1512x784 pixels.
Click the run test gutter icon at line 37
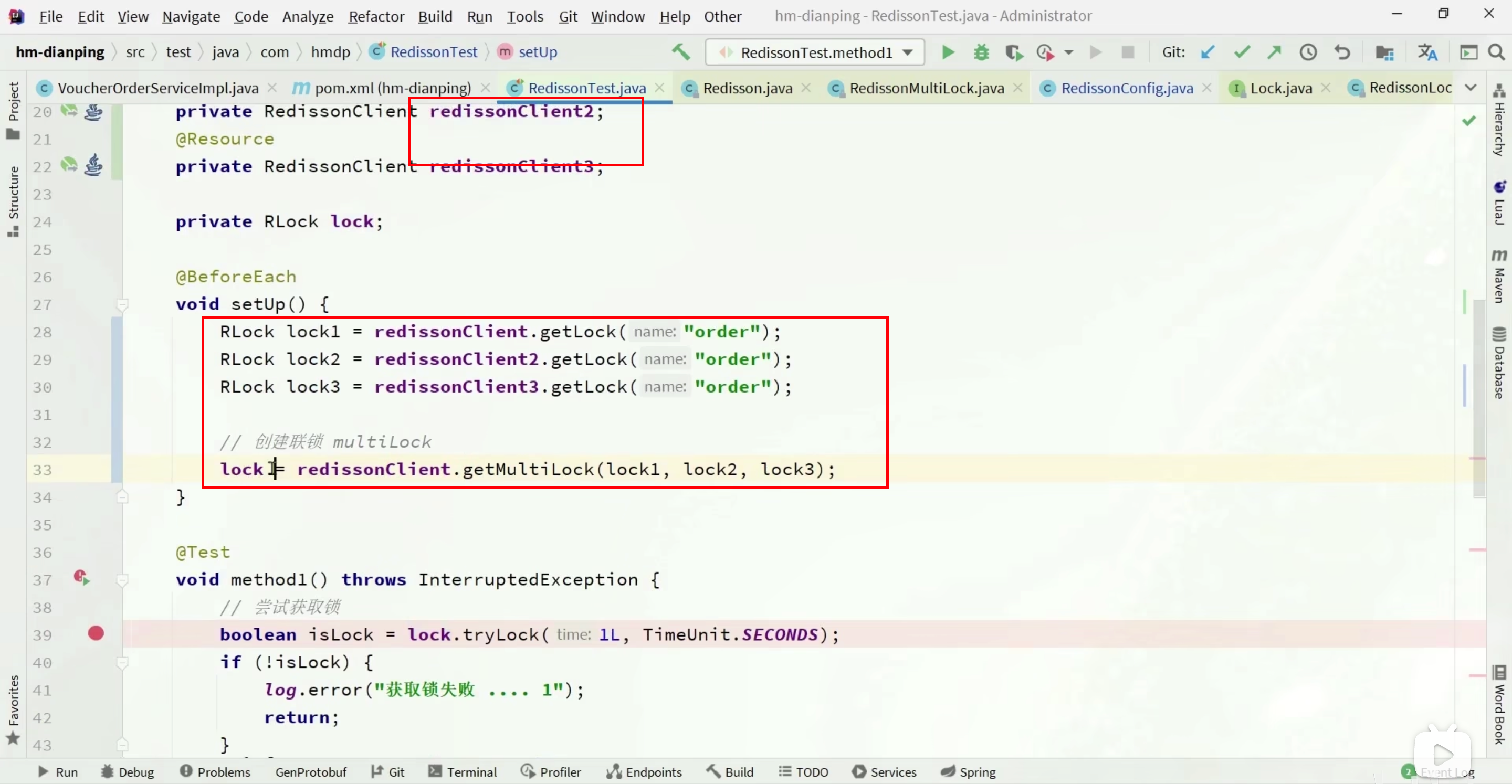coord(81,578)
